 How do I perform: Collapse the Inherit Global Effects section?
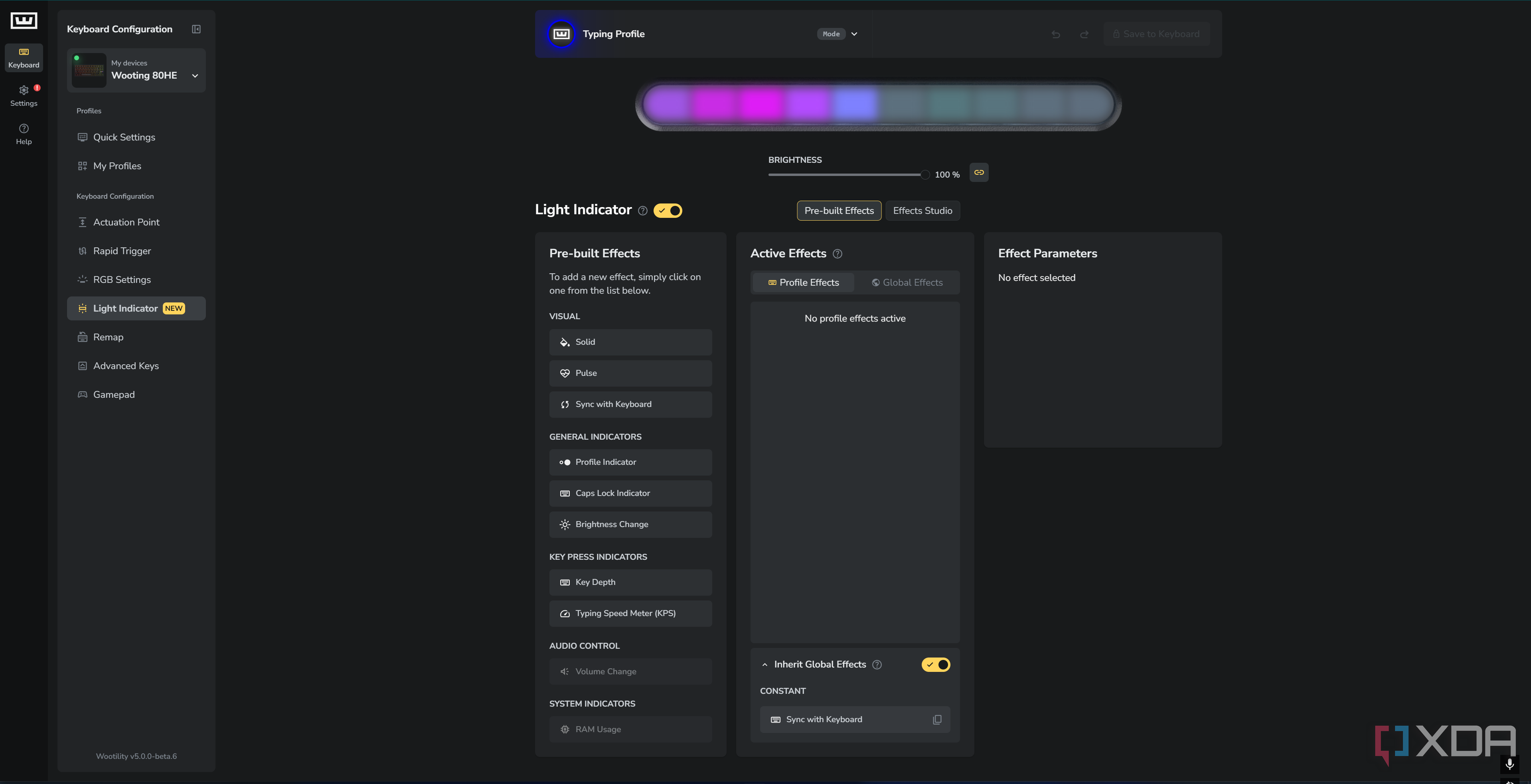point(765,665)
